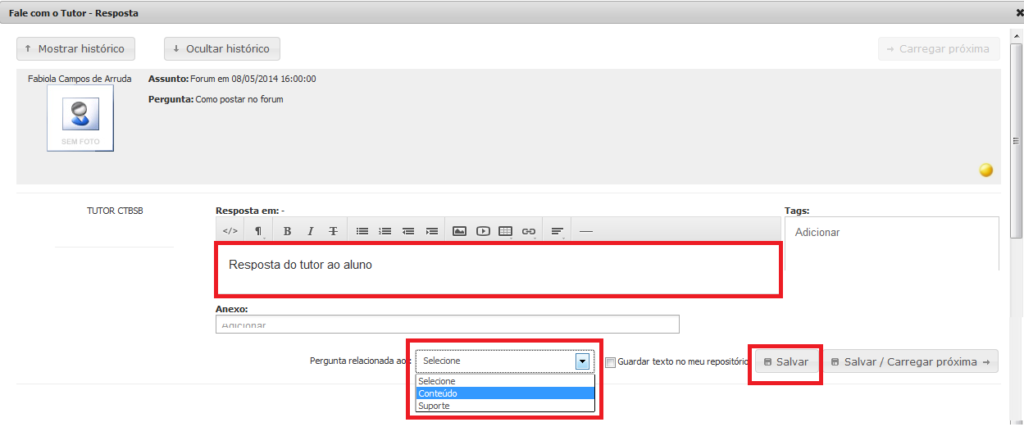Click the Salvar button

pyautogui.click(x=785, y=362)
